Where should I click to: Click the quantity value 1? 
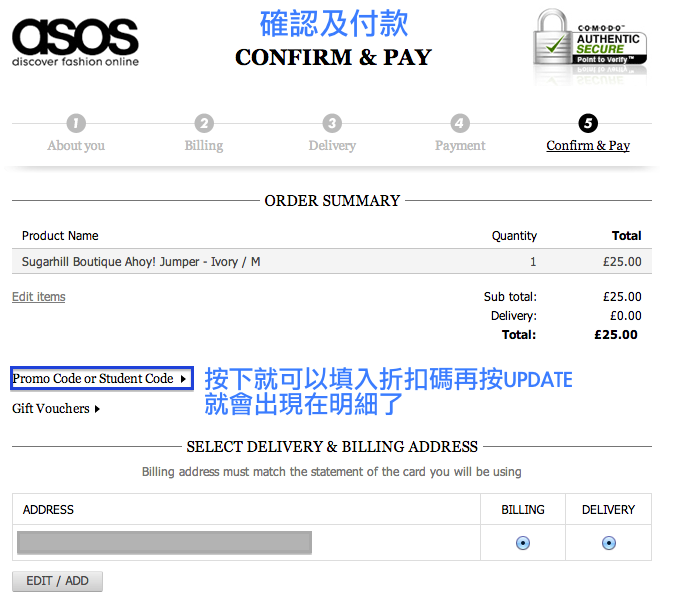(x=533, y=262)
